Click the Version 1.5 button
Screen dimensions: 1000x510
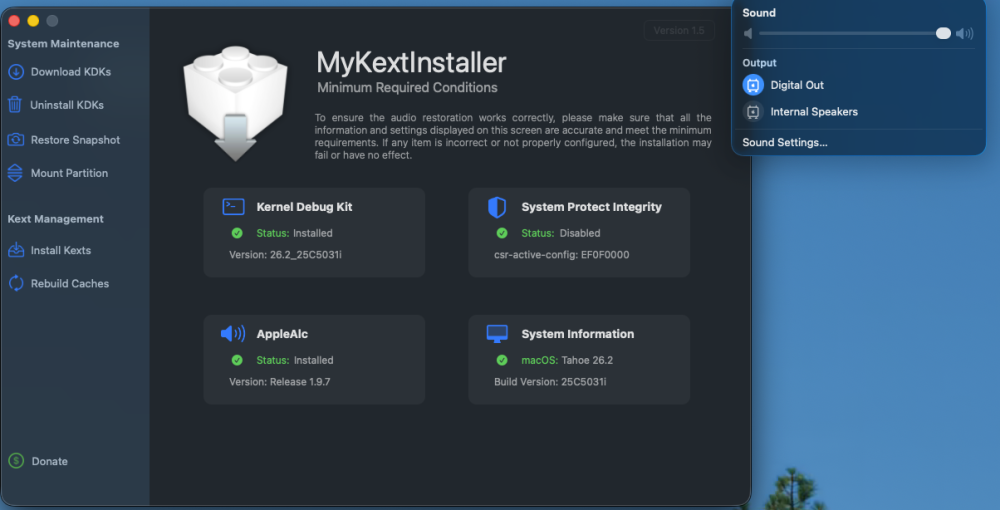pyautogui.click(x=679, y=31)
